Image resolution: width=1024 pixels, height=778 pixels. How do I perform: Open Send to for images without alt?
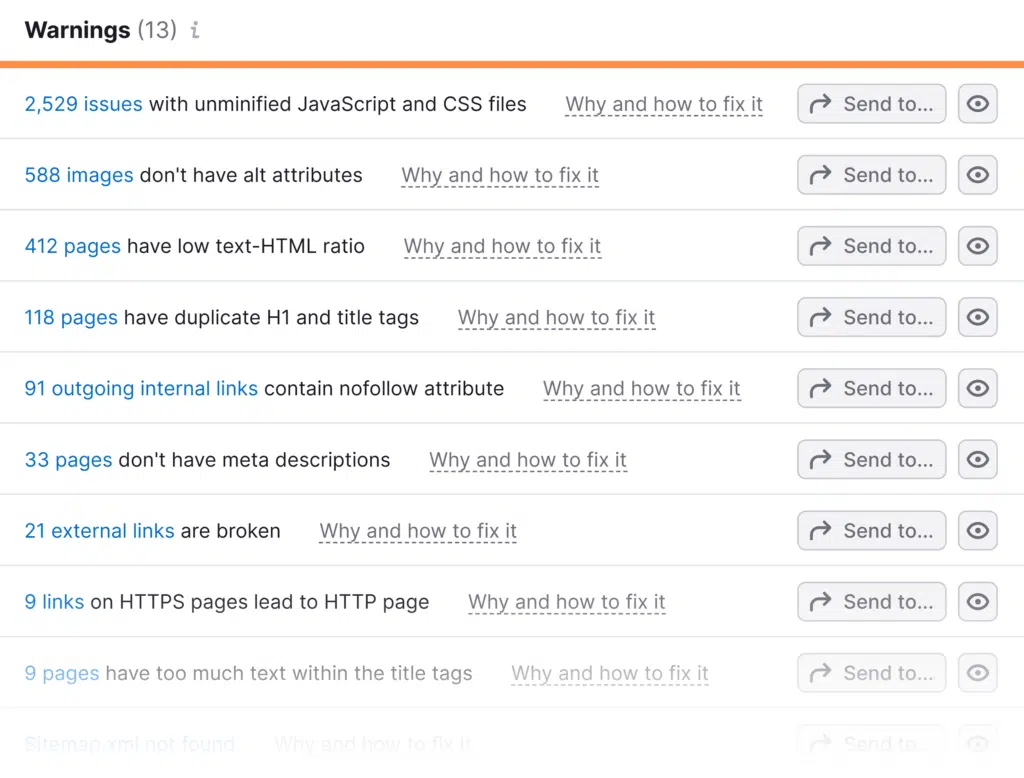(871, 175)
